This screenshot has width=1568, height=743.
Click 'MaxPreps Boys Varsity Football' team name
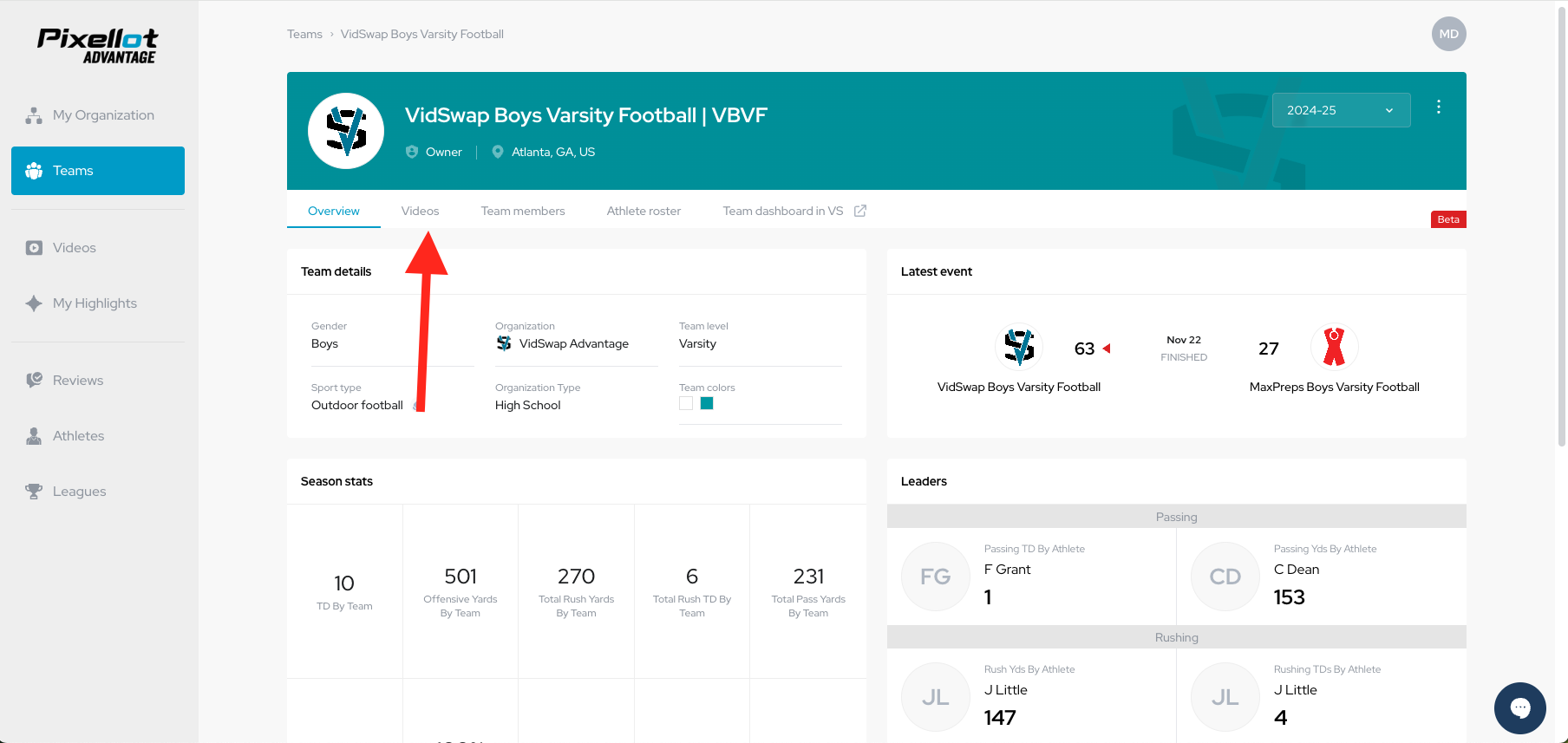(1335, 387)
